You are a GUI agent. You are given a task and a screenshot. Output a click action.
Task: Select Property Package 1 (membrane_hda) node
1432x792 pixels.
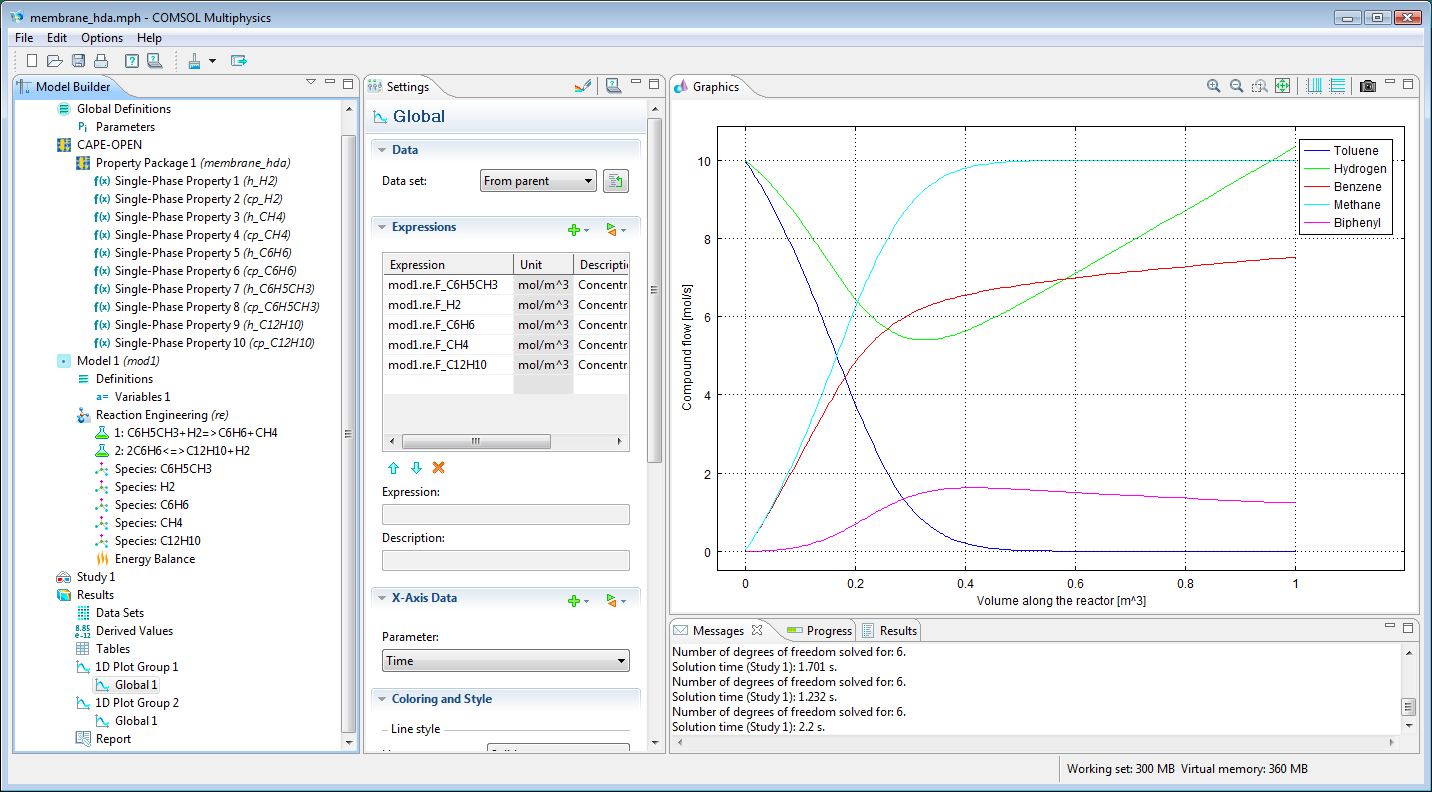[x=193, y=163]
